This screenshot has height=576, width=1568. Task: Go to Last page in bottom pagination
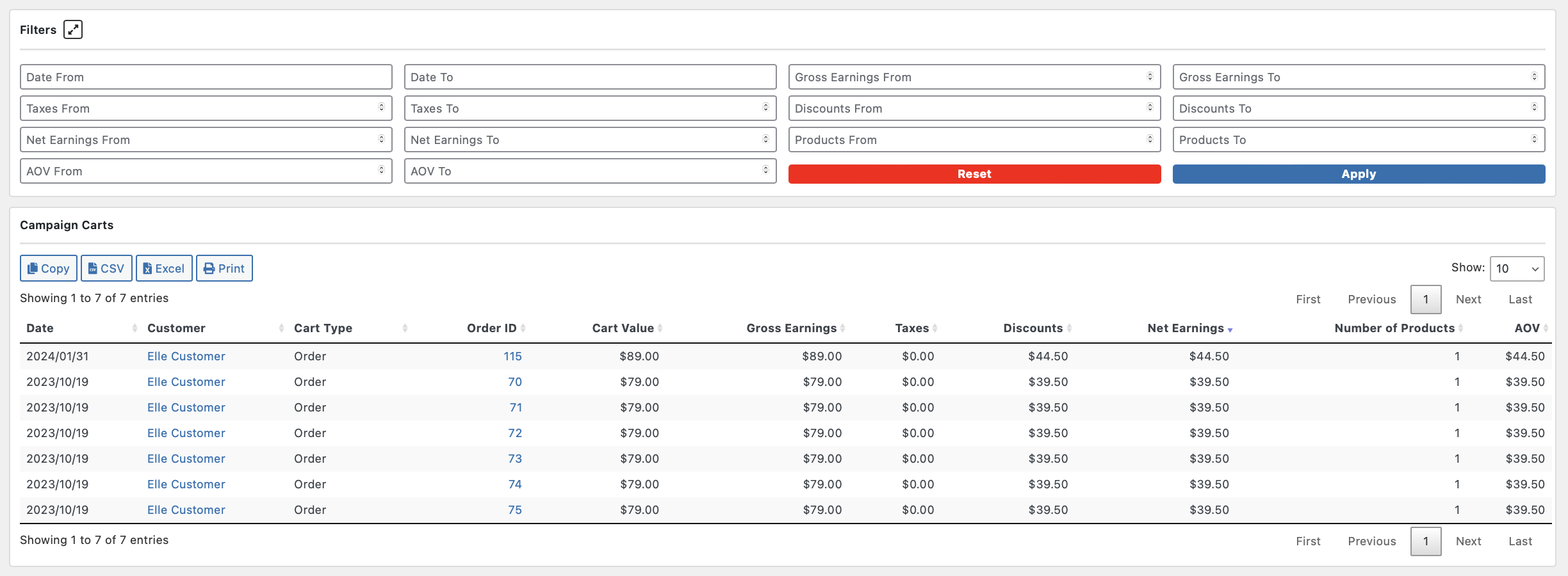(1520, 541)
